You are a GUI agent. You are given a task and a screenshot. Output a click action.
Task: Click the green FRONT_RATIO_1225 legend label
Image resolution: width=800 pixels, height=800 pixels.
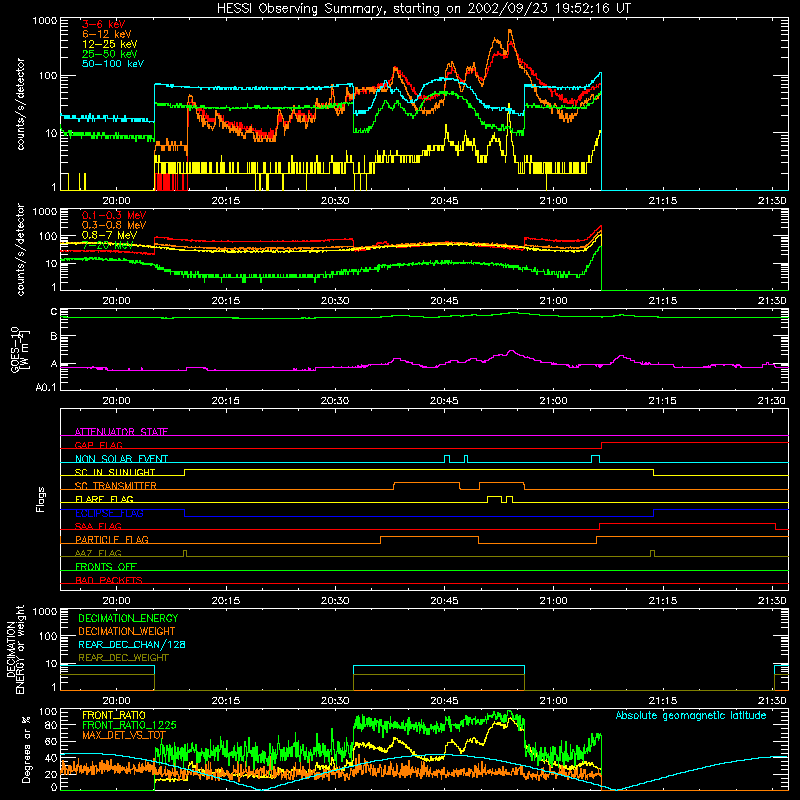[x=129, y=725]
